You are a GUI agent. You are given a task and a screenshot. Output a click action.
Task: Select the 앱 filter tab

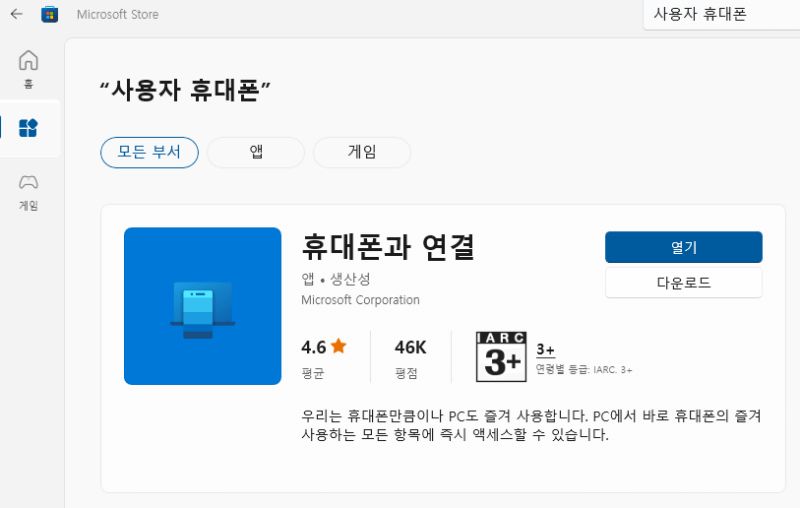(256, 152)
